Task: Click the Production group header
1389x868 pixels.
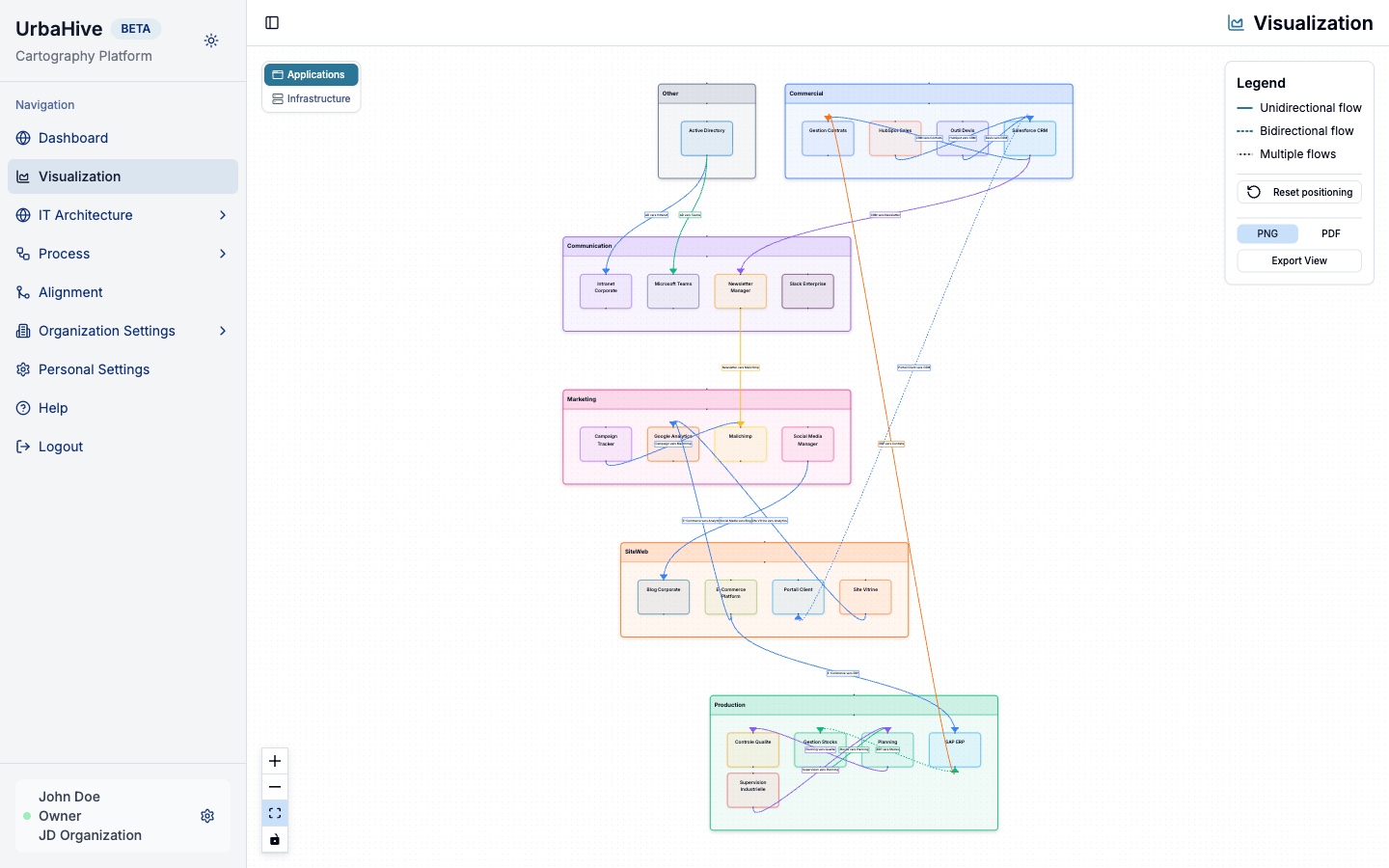Action: [x=854, y=705]
